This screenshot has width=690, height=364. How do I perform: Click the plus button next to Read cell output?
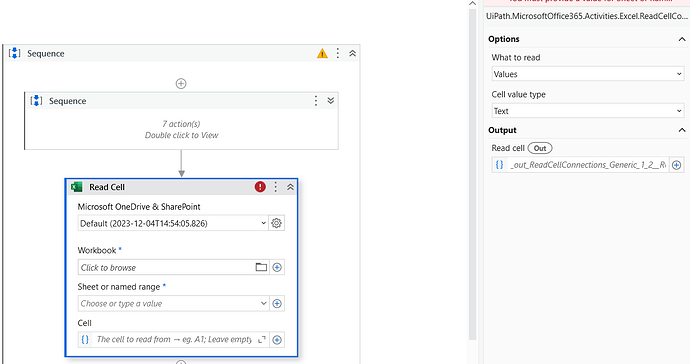point(676,165)
